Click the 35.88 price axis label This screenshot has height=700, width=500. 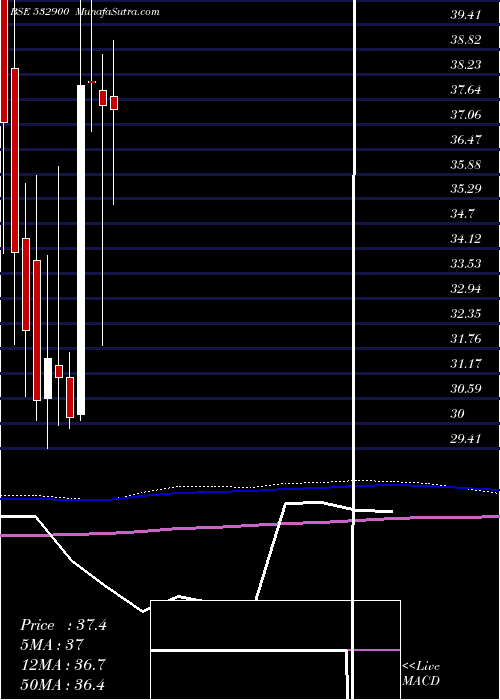click(x=465, y=165)
